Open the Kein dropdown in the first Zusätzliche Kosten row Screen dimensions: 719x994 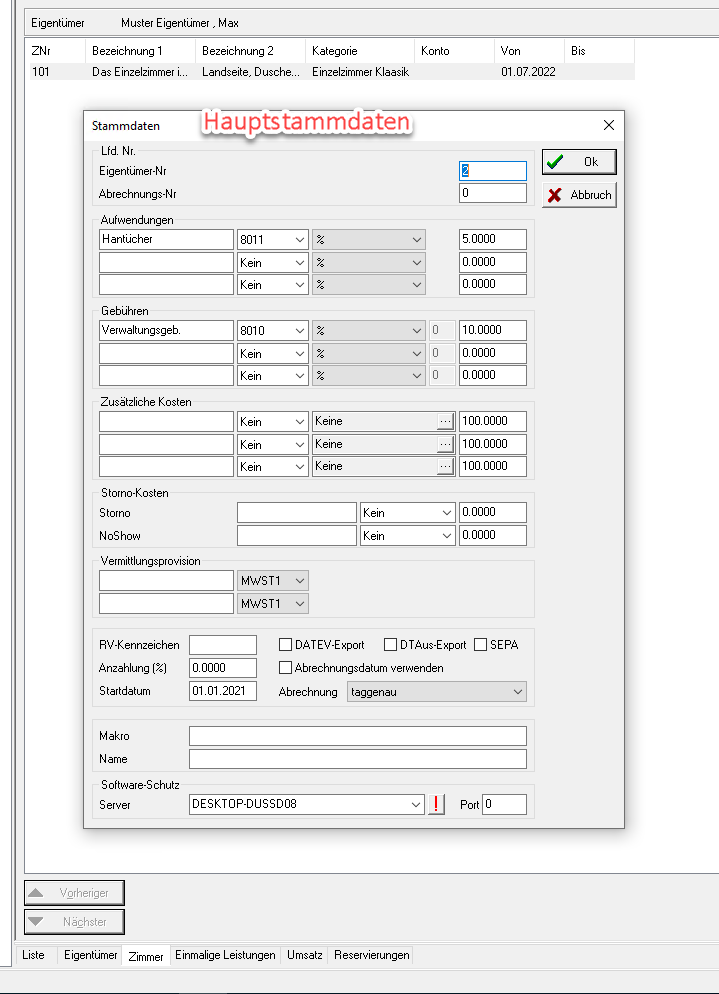tap(273, 422)
